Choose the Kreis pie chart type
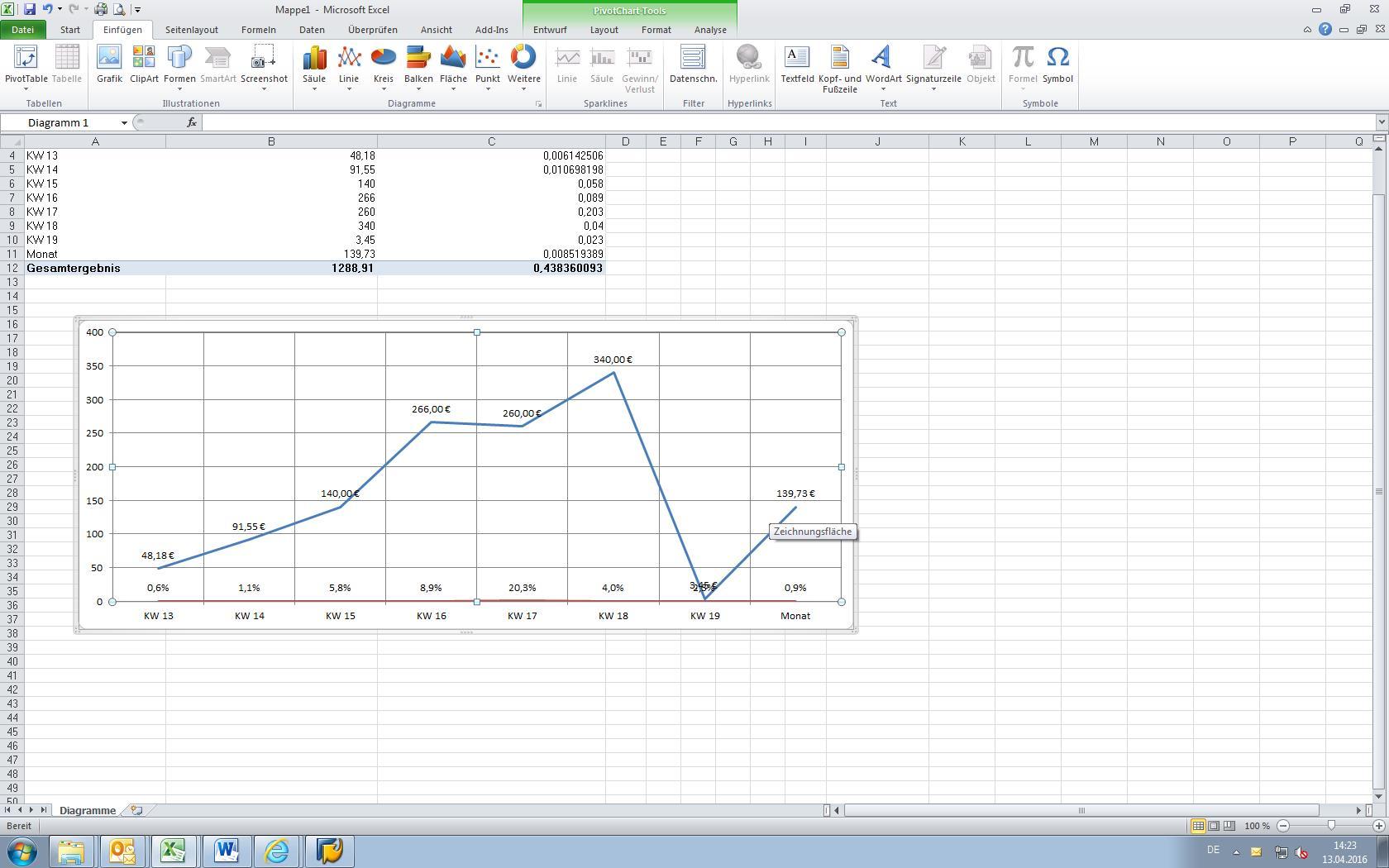The image size is (1389, 868). point(384,66)
